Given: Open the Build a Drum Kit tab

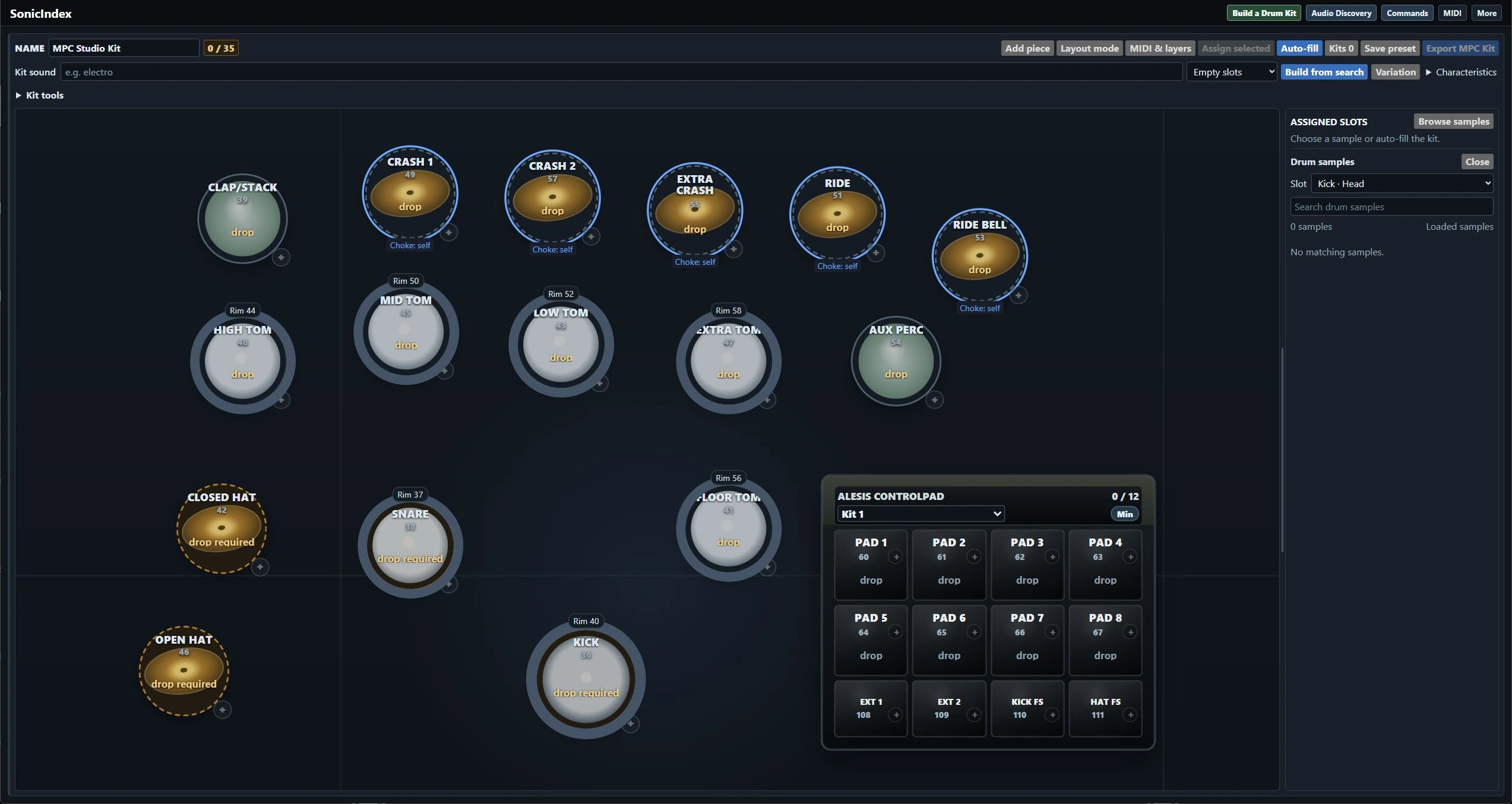Looking at the screenshot, I should tap(1264, 13).
